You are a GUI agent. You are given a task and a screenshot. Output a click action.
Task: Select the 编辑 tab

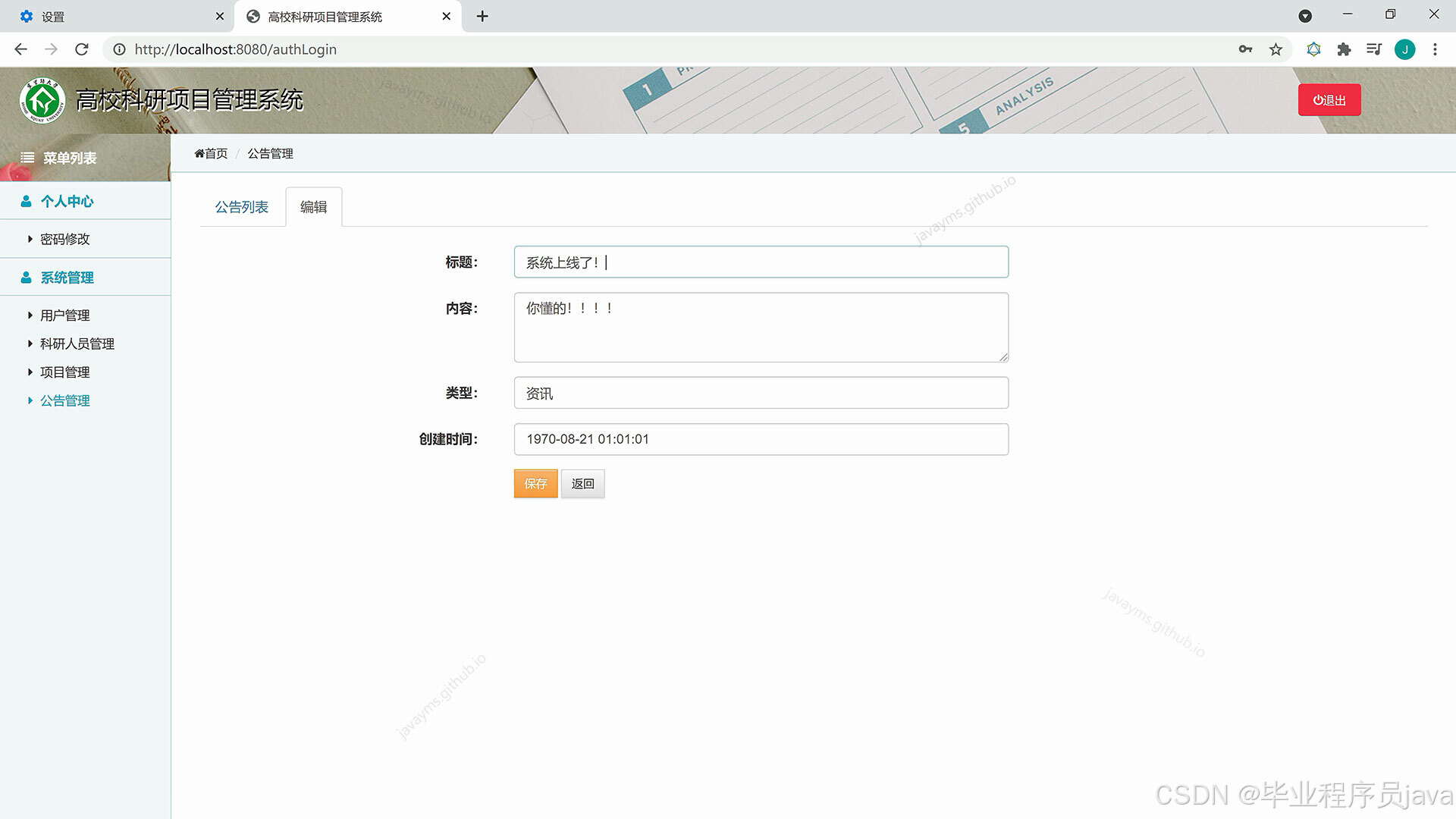pos(313,207)
